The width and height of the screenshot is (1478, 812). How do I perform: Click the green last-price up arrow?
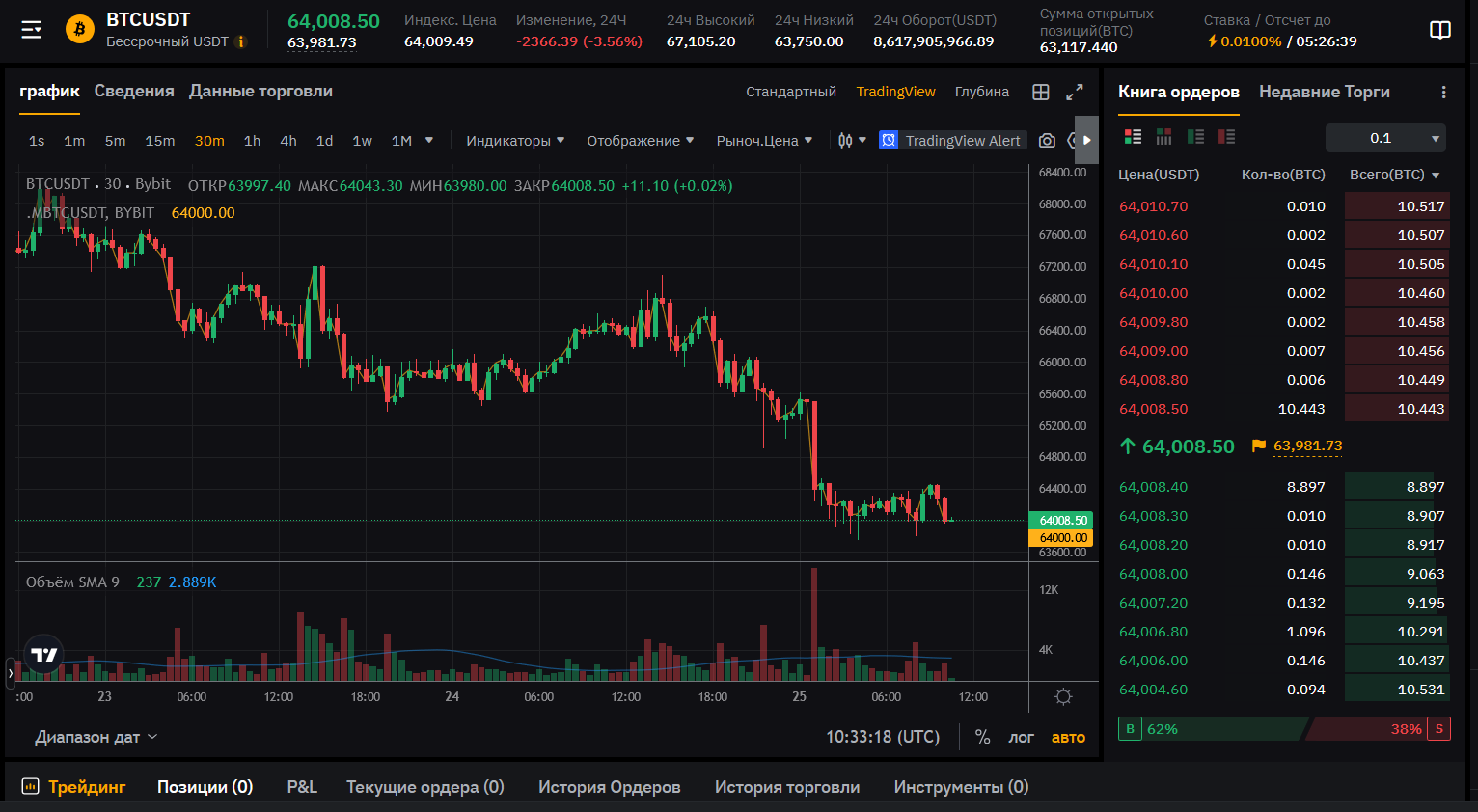point(1127,447)
